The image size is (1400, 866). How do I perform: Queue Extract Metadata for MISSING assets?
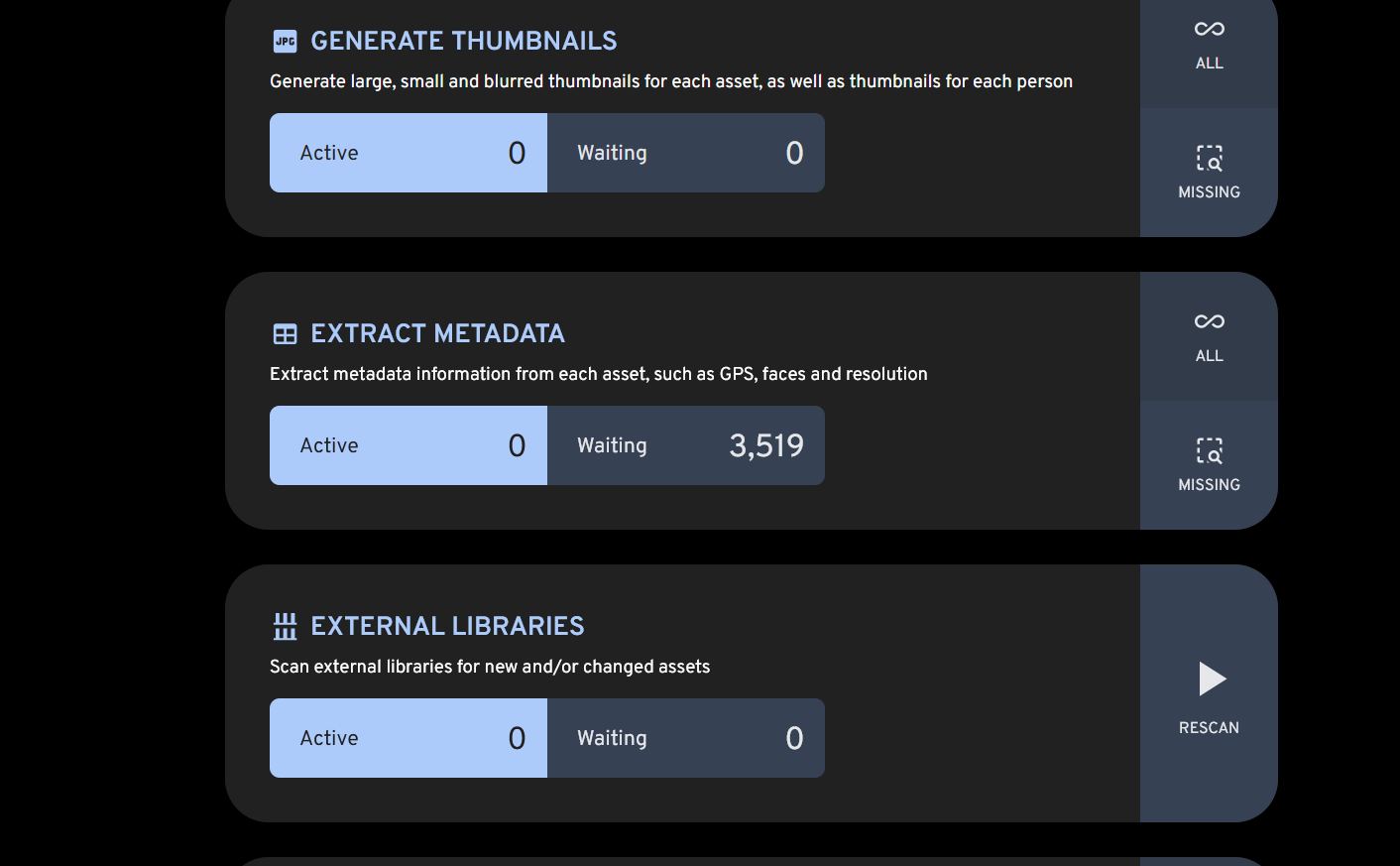pyautogui.click(x=1209, y=465)
